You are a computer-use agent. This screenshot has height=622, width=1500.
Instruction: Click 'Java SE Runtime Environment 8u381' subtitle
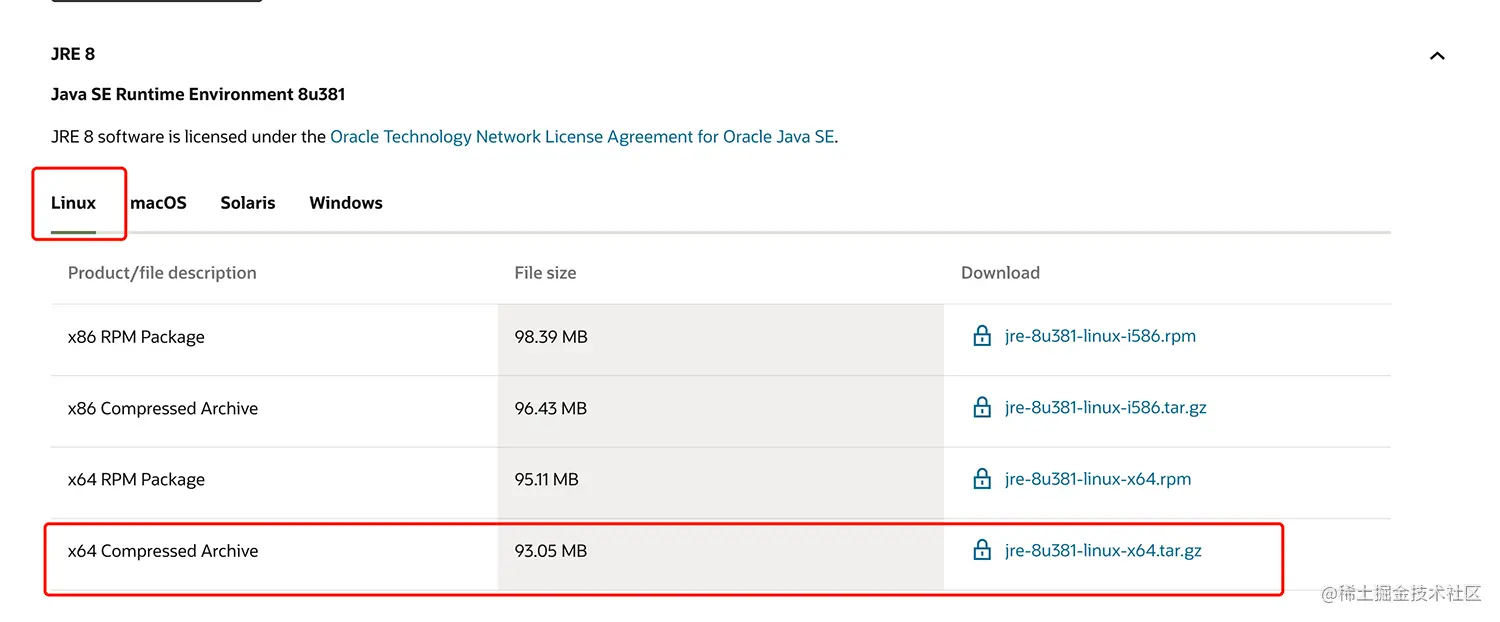point(198,95)
